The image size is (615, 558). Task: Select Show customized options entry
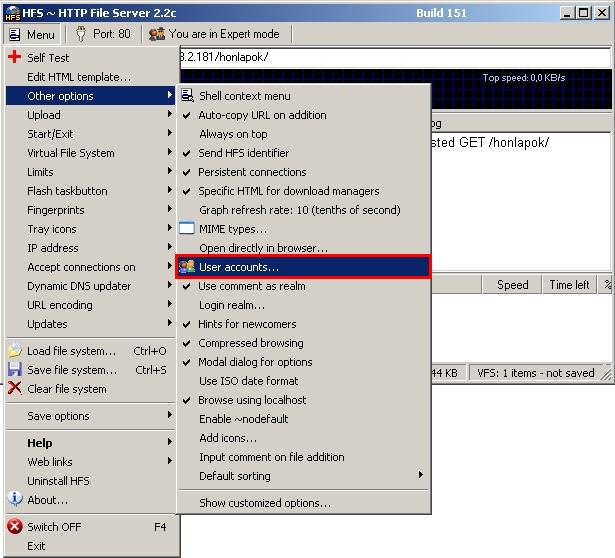[303, 503]
